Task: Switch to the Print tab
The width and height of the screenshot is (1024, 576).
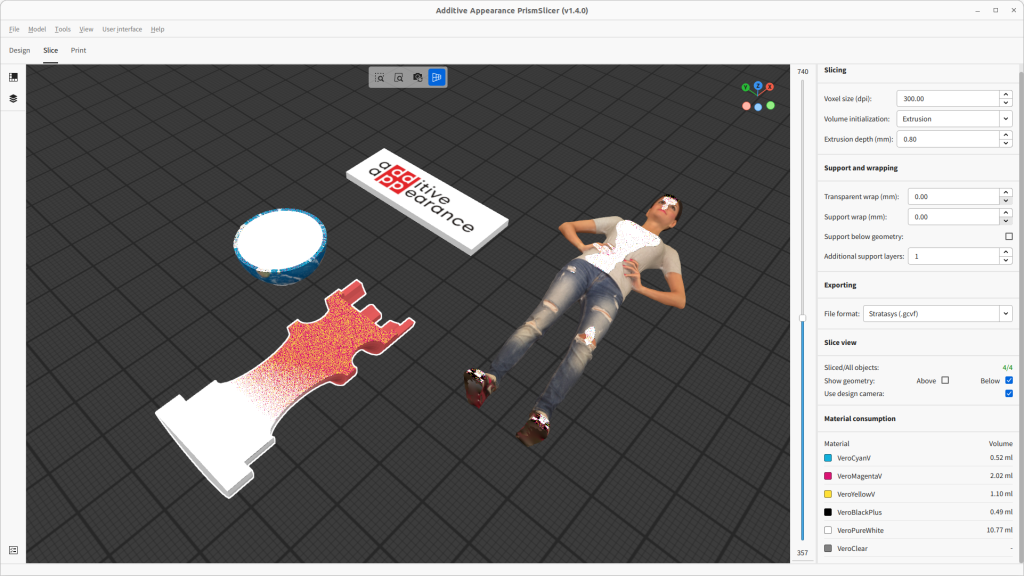Action: pos(78,50)
